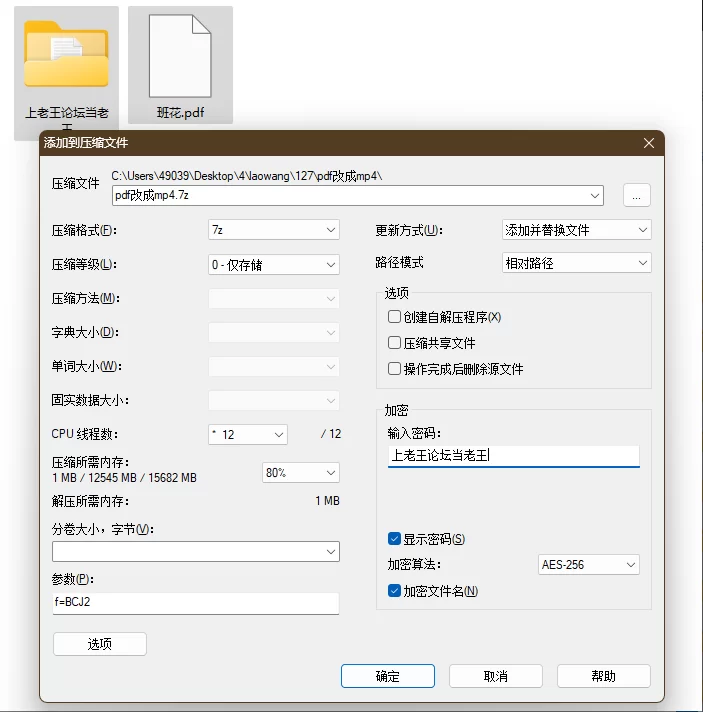Click the 参数 field containing f=BCJ2
This screenshot has height=712, width=703.
point(196,603)
